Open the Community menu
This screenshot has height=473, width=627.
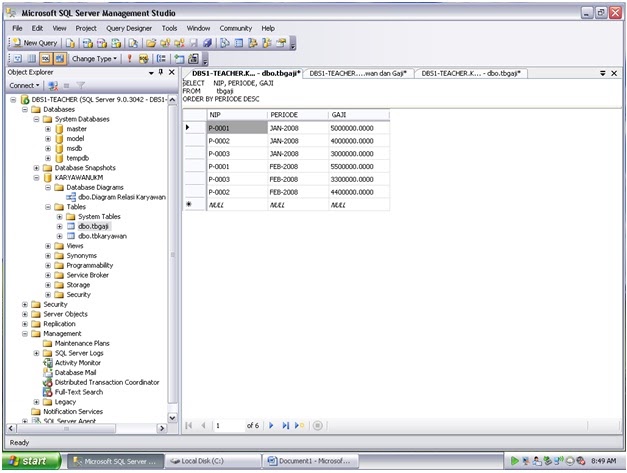(236, 28)
